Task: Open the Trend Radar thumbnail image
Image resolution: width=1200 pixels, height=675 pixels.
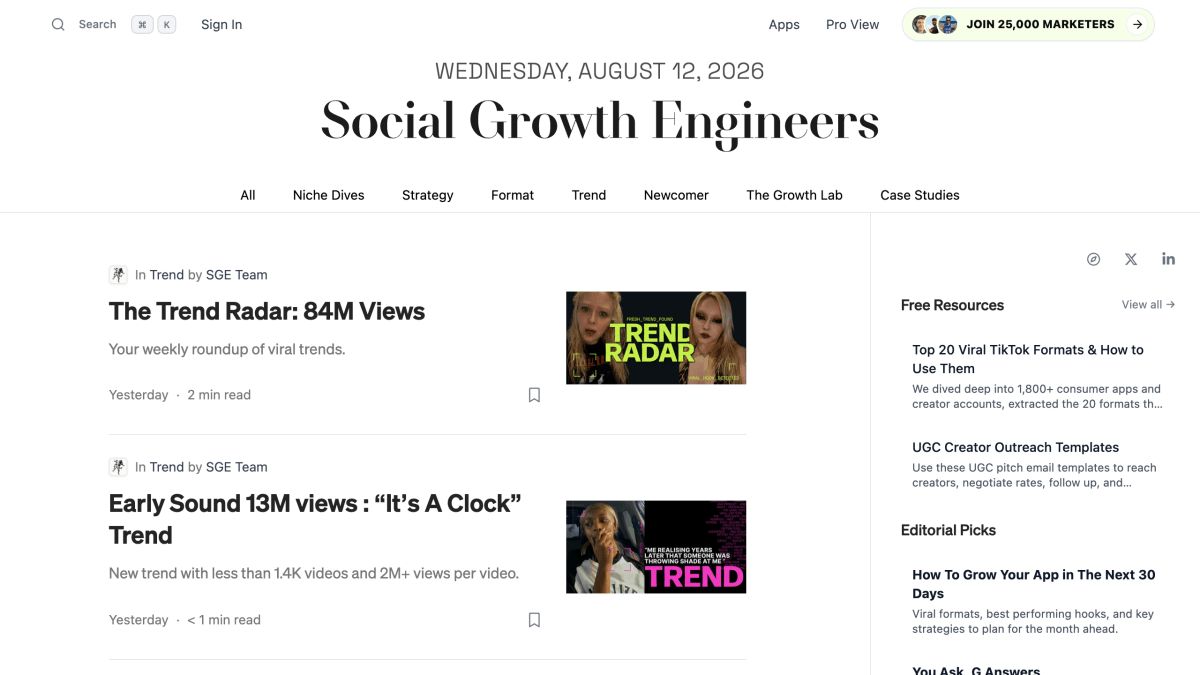Action: 656,338
